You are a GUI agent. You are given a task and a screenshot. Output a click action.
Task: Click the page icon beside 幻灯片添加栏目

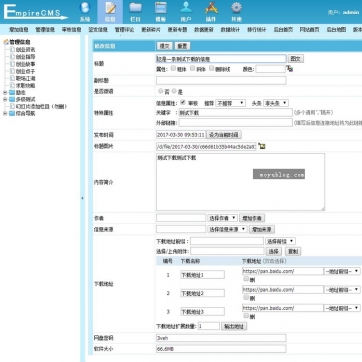tap(12, 106)
